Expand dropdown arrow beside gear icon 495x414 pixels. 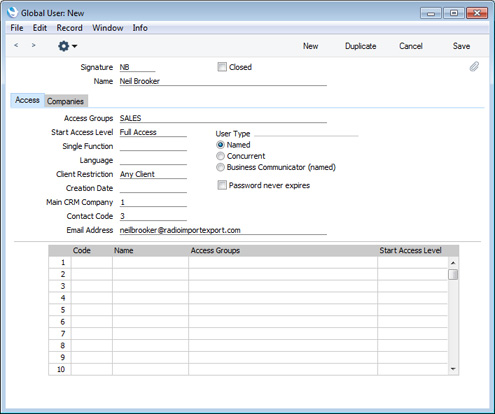74,46
